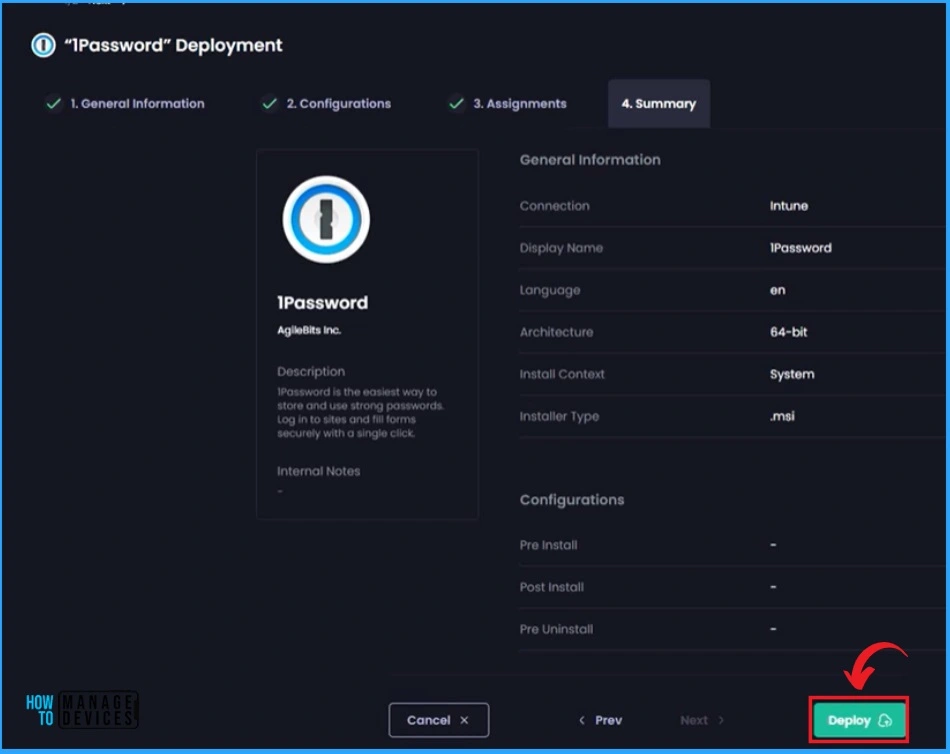The height and width of the screenshot is (754, 950).
Task: Click the Configurations section heading
Action: point(572,500)
